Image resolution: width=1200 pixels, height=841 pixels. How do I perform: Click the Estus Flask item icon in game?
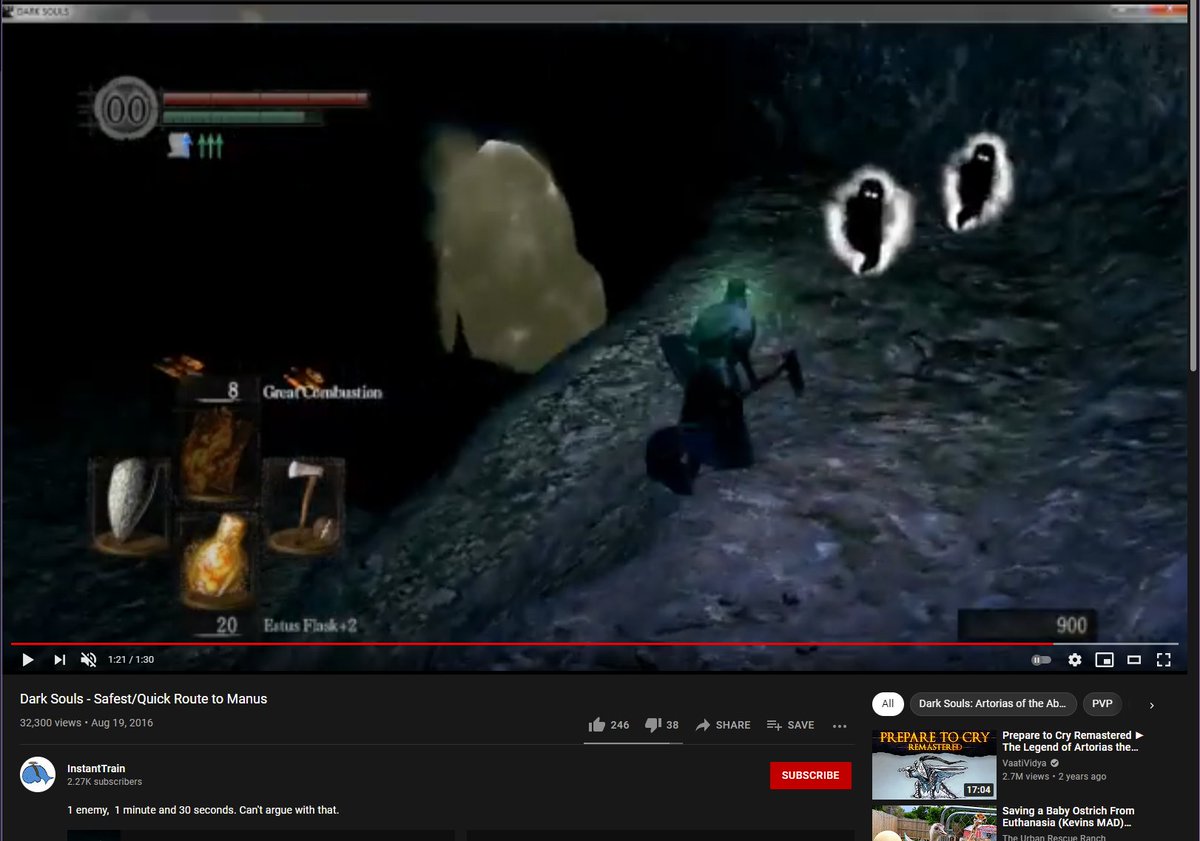coord(217,559)
